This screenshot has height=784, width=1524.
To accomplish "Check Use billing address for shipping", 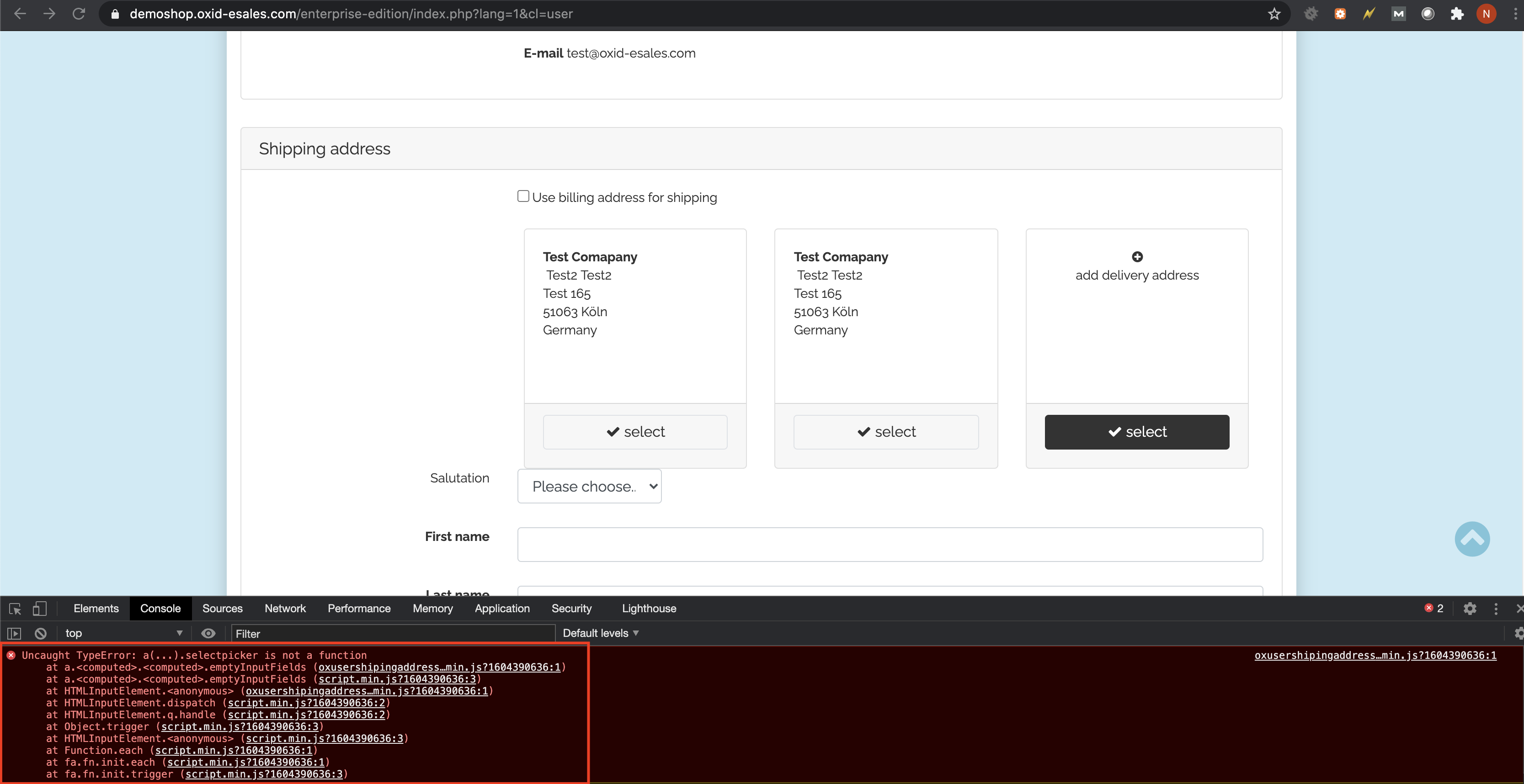I will pos(523,196).
